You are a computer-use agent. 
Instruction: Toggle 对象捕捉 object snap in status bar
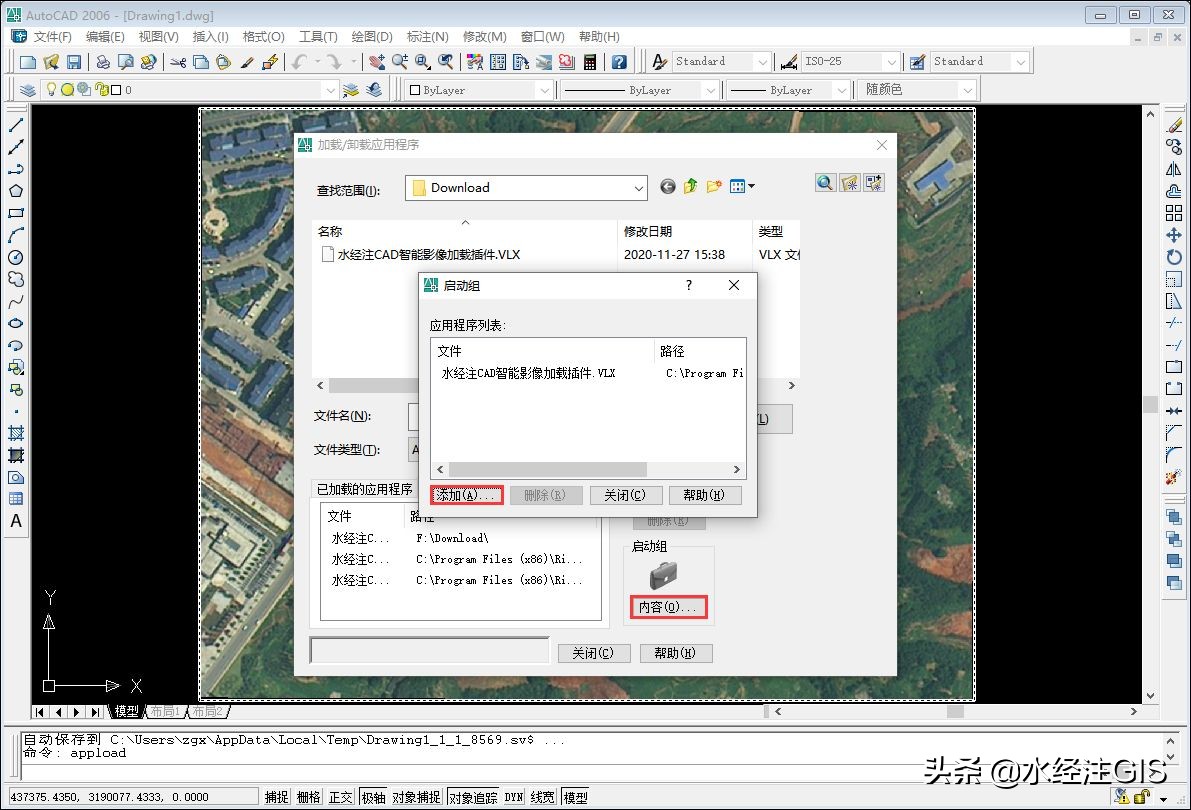416,797
